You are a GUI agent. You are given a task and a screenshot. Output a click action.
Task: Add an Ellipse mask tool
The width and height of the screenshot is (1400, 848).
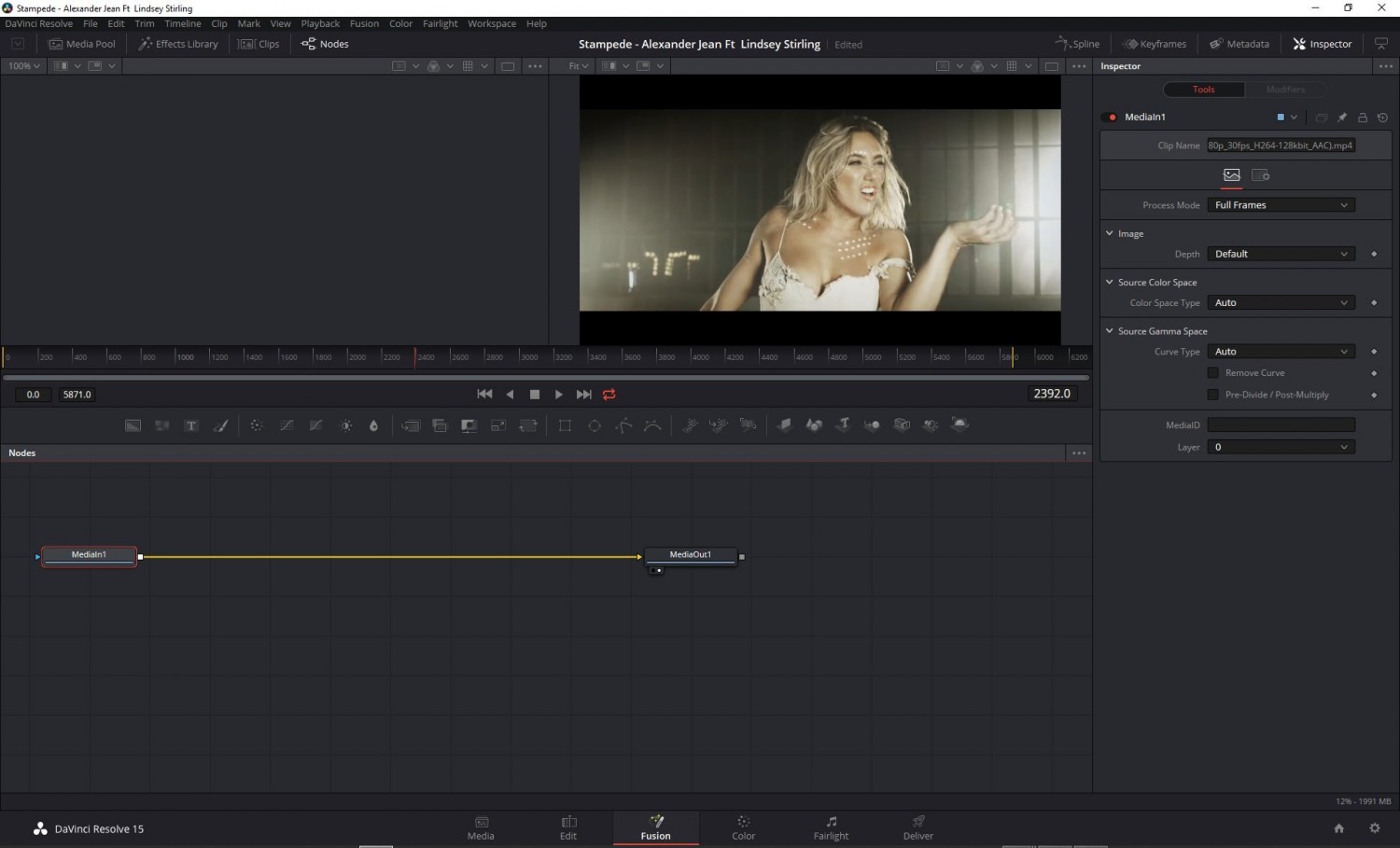595,425
